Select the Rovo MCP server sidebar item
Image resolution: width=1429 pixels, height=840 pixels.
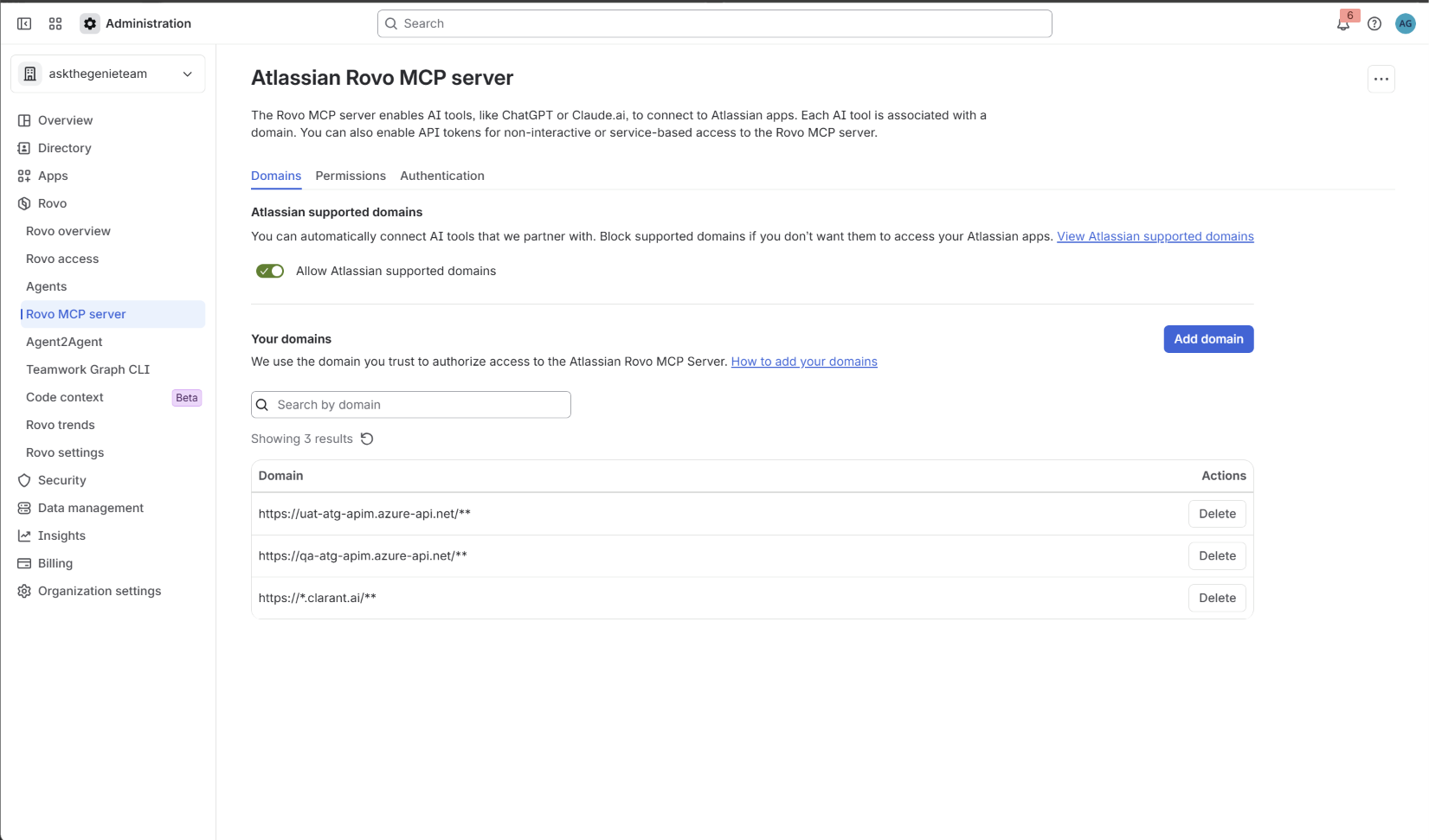[x=113, y=314]
